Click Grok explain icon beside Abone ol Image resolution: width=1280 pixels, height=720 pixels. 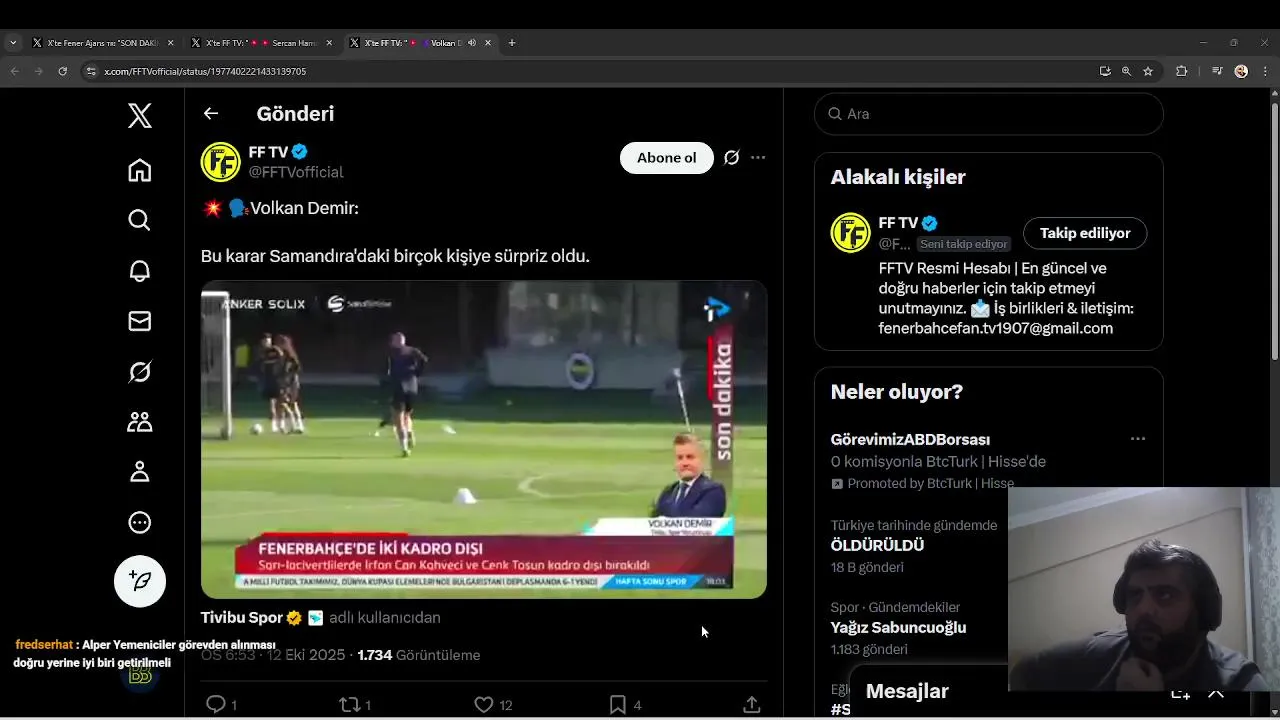click(x=732, y=157)
